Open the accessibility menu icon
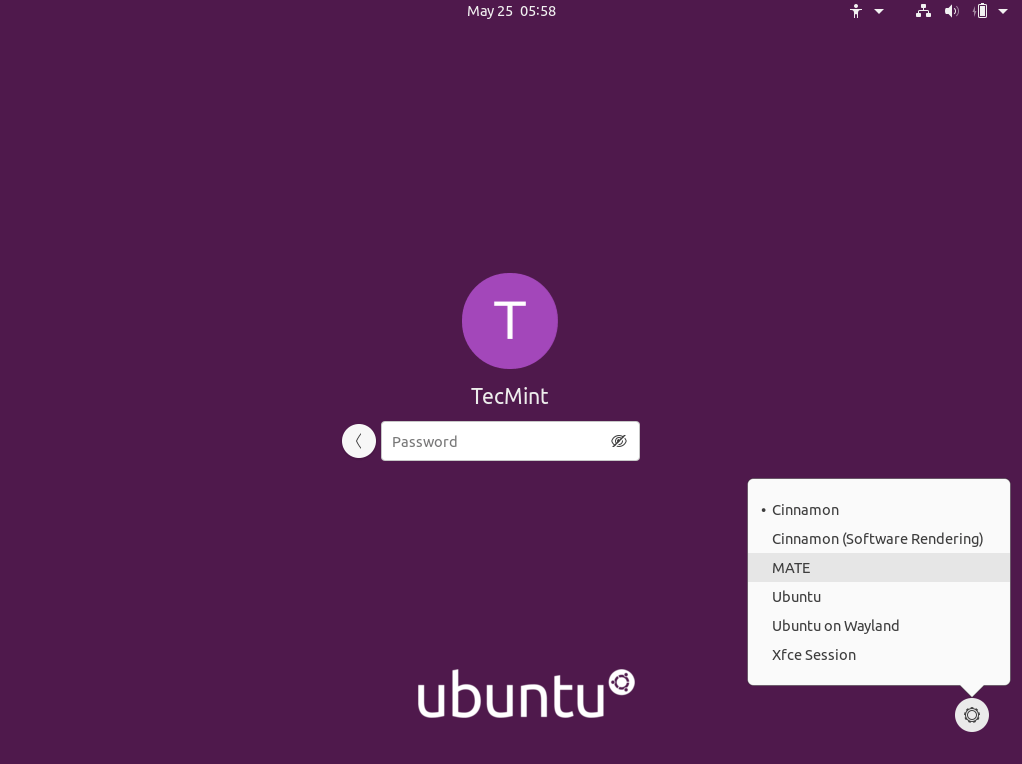1022x764 pixels. 856,11
